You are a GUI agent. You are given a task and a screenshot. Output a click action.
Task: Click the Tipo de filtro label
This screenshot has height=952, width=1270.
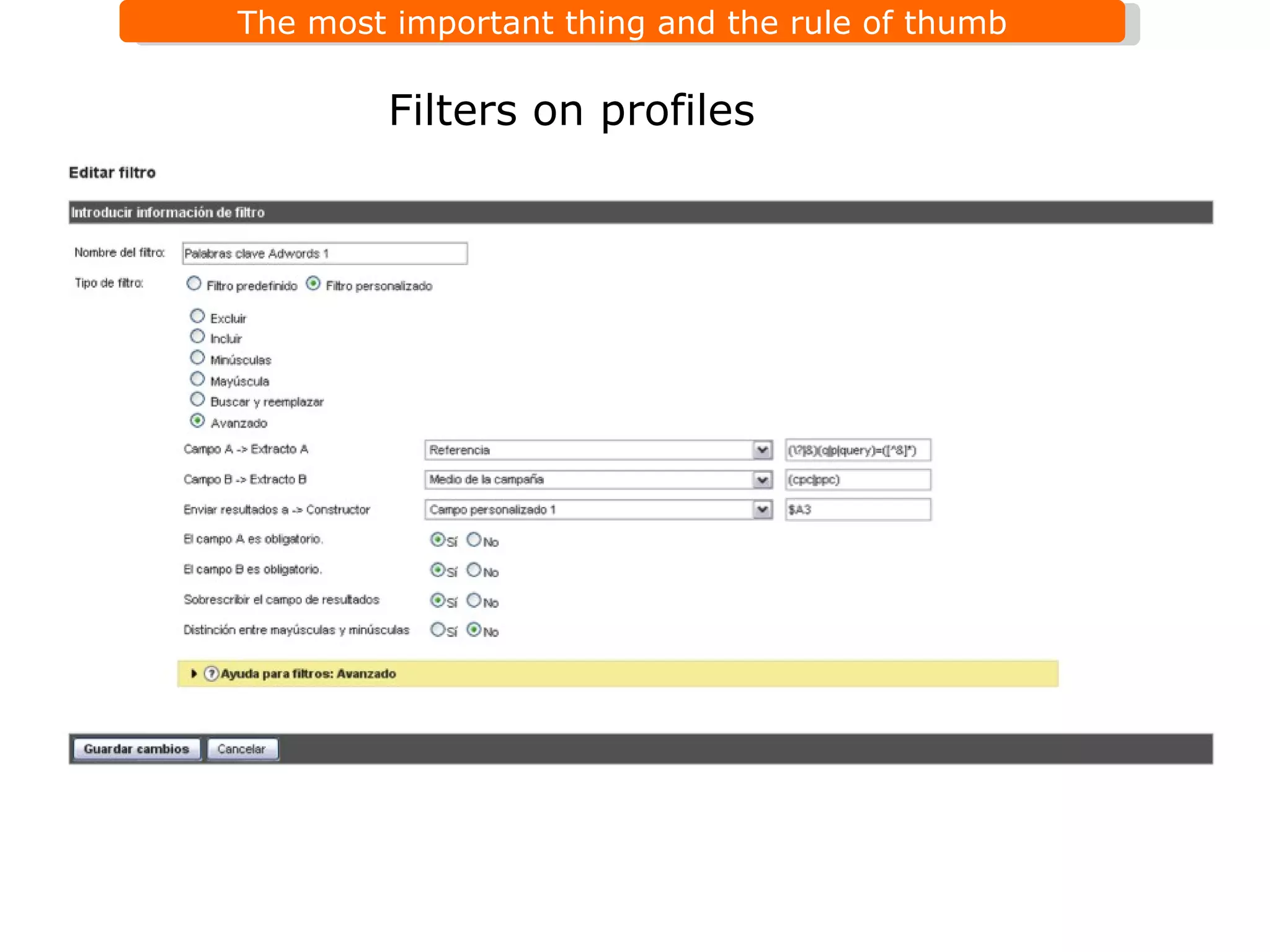pos(109,283)
